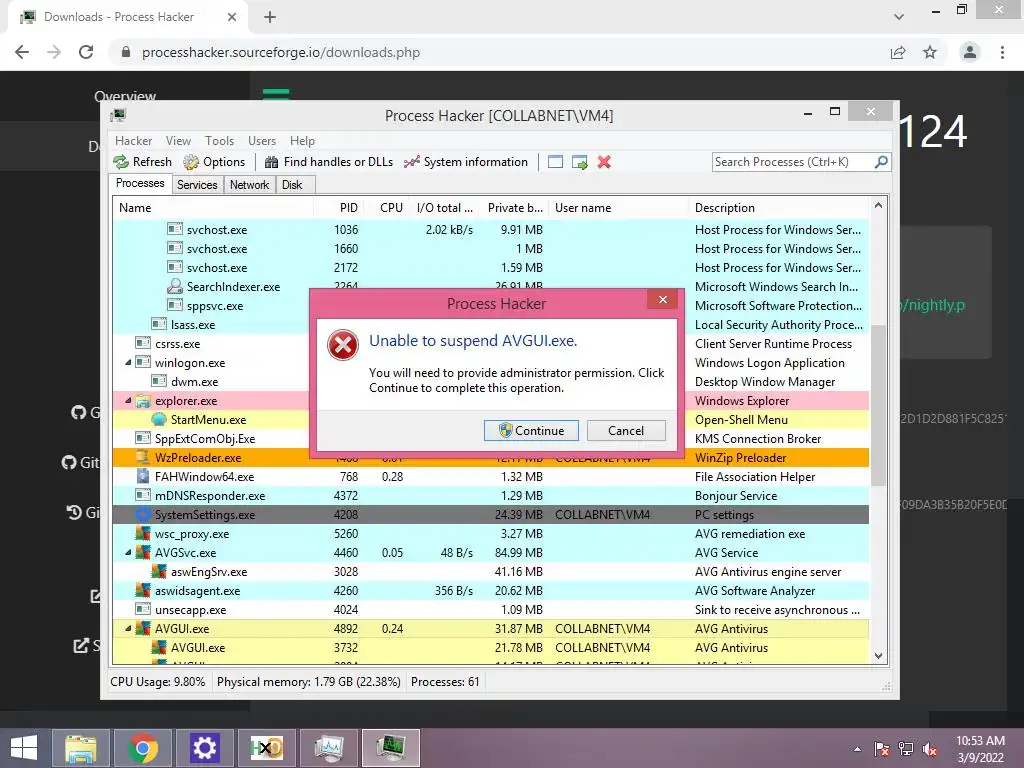1024x768 pixels.
Task: Select the dwm.exe process row
Action: tap(490, 381)
